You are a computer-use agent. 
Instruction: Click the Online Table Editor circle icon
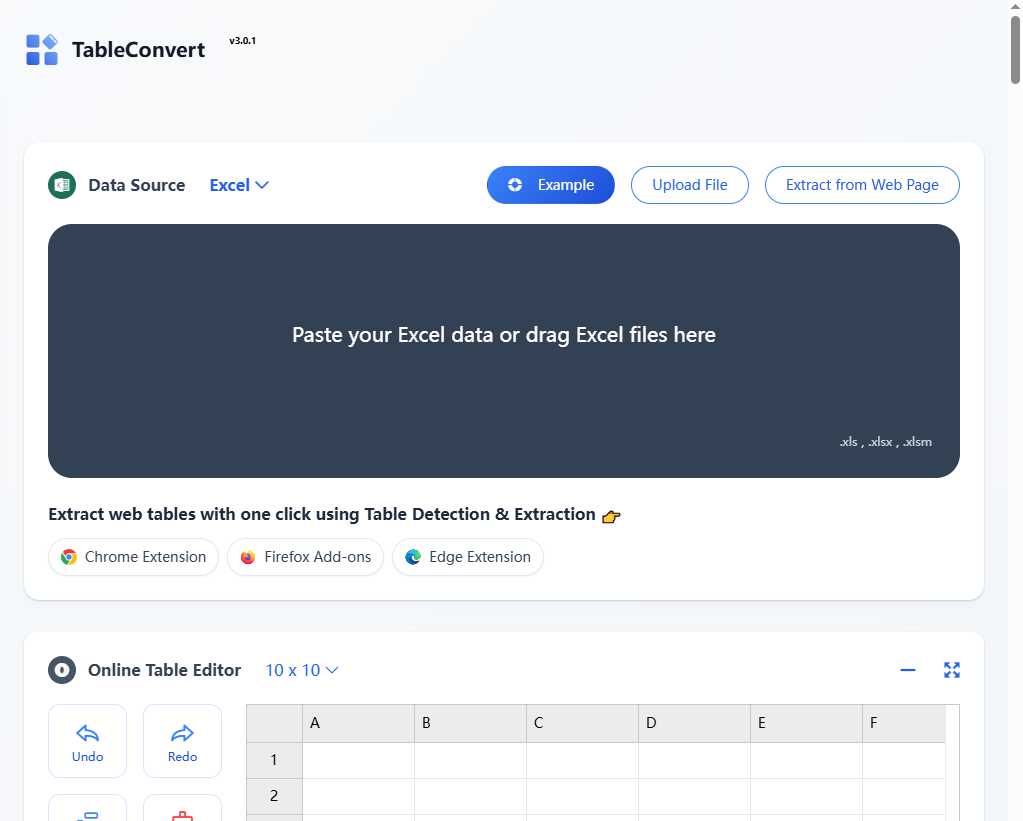coord(61,670)
